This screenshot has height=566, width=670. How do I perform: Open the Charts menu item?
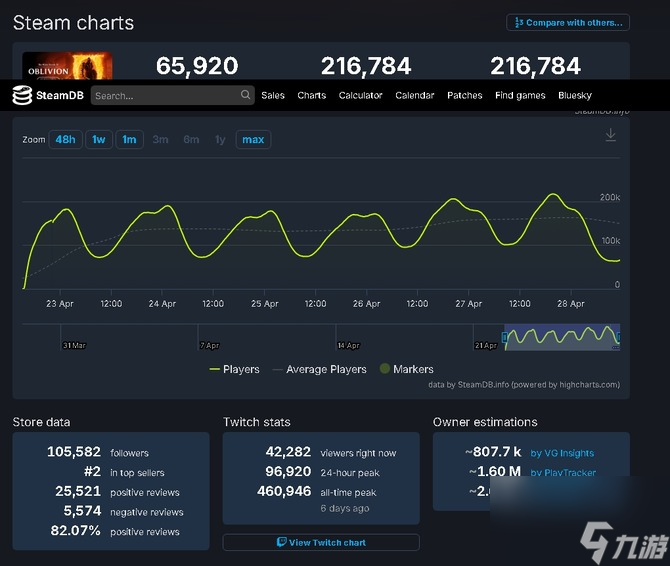click(x=311, y=95)
